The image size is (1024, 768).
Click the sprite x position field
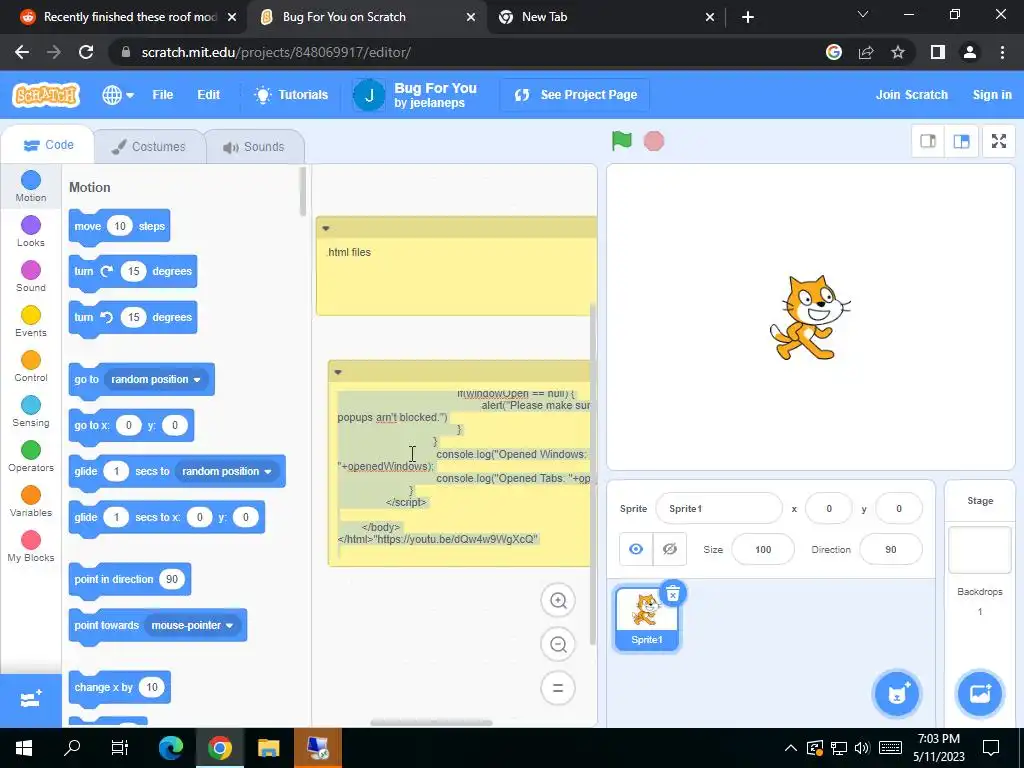(x=829, y=509)
